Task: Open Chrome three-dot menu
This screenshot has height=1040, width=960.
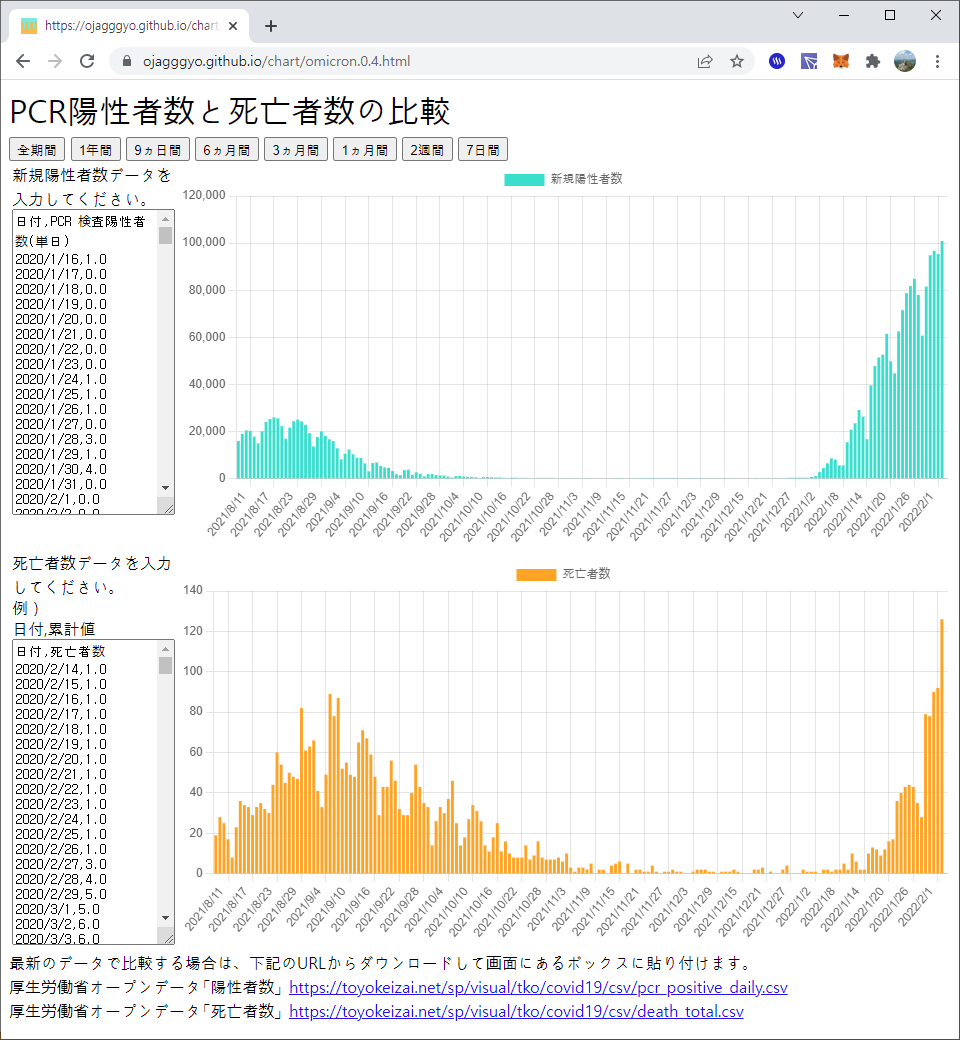Action: [x=937, y=62]
